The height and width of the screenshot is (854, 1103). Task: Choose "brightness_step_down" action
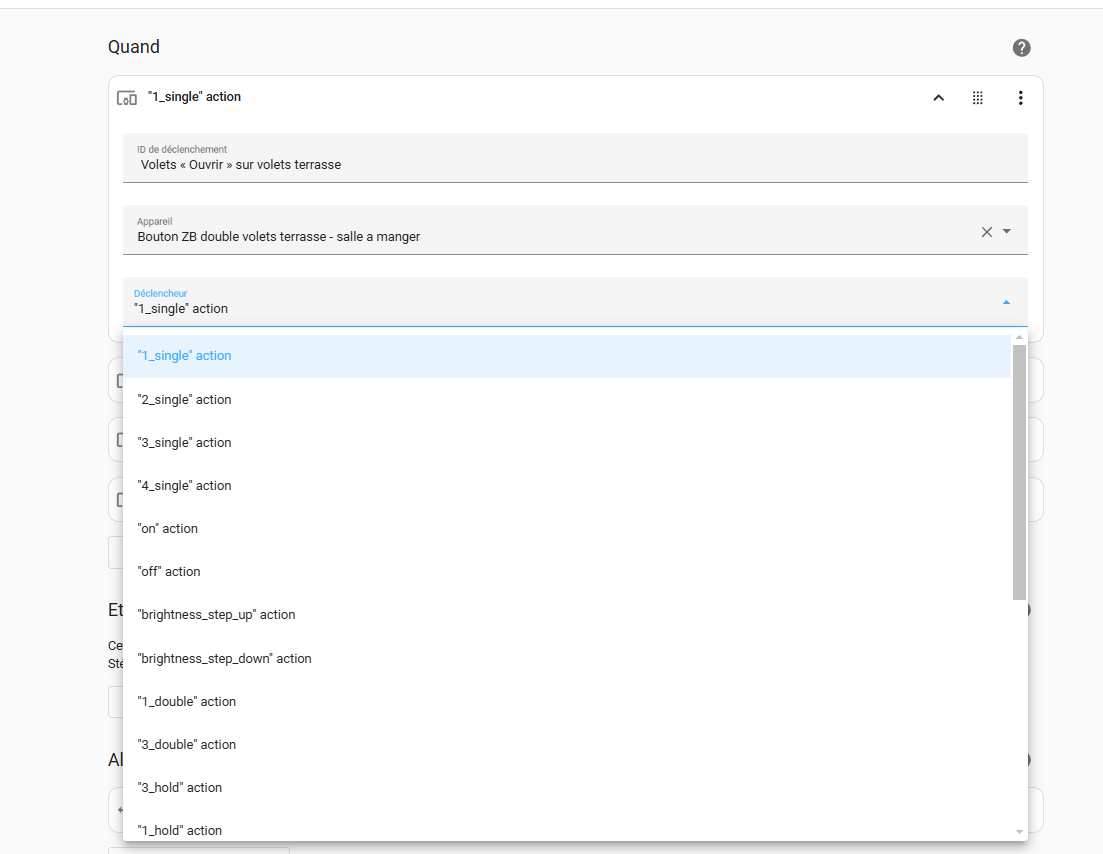[224, 659]
